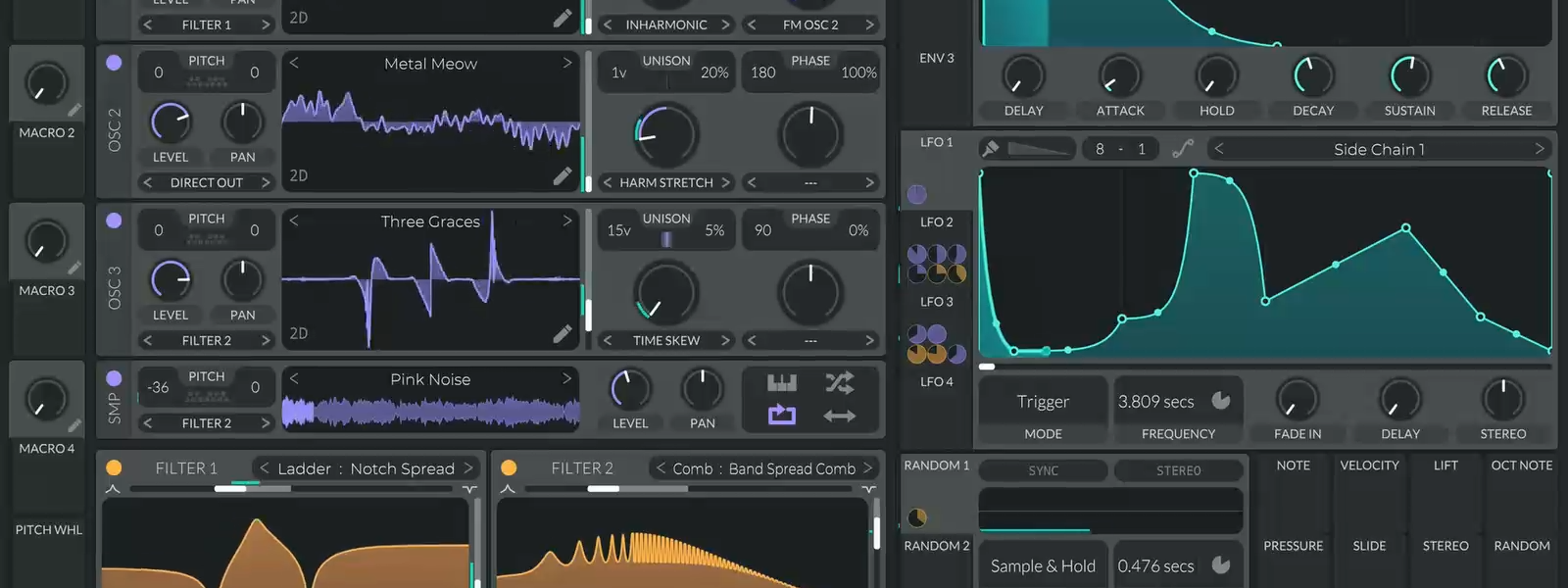
Task: Click the Macro 2 edit pencil icon
Action: (x=74, y=110)
